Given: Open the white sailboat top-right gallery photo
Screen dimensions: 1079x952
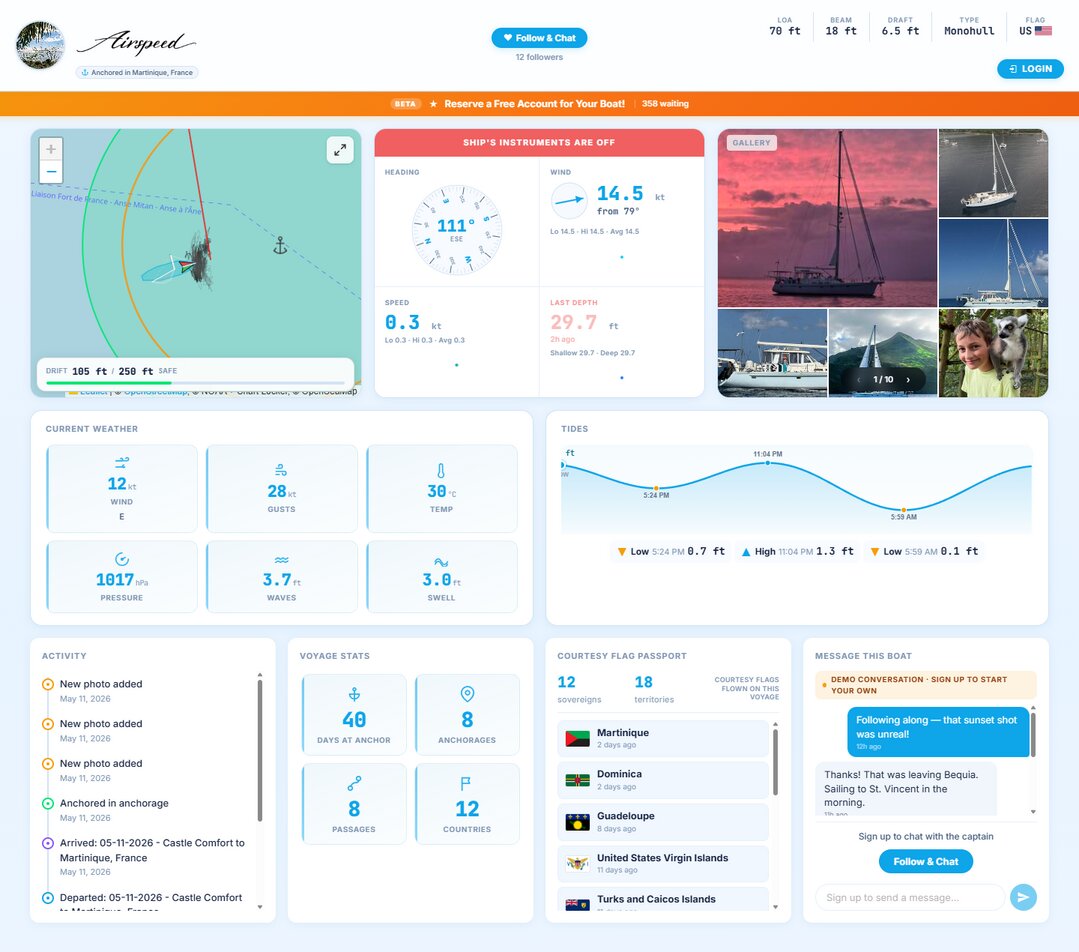Looking at the screenshot, I should coord(993,173).
